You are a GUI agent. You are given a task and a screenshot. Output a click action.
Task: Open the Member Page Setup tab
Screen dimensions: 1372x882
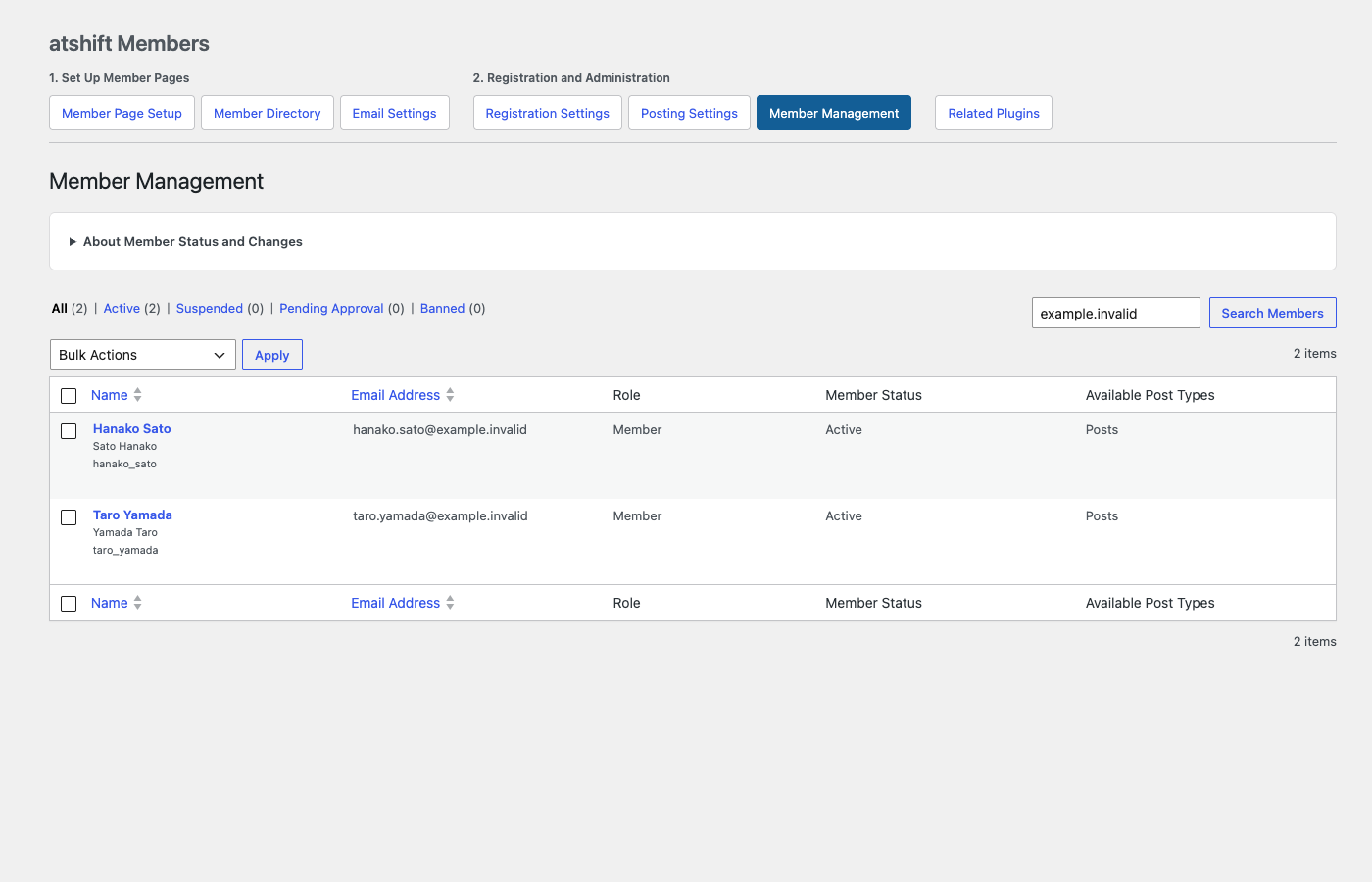pos(122,113)
